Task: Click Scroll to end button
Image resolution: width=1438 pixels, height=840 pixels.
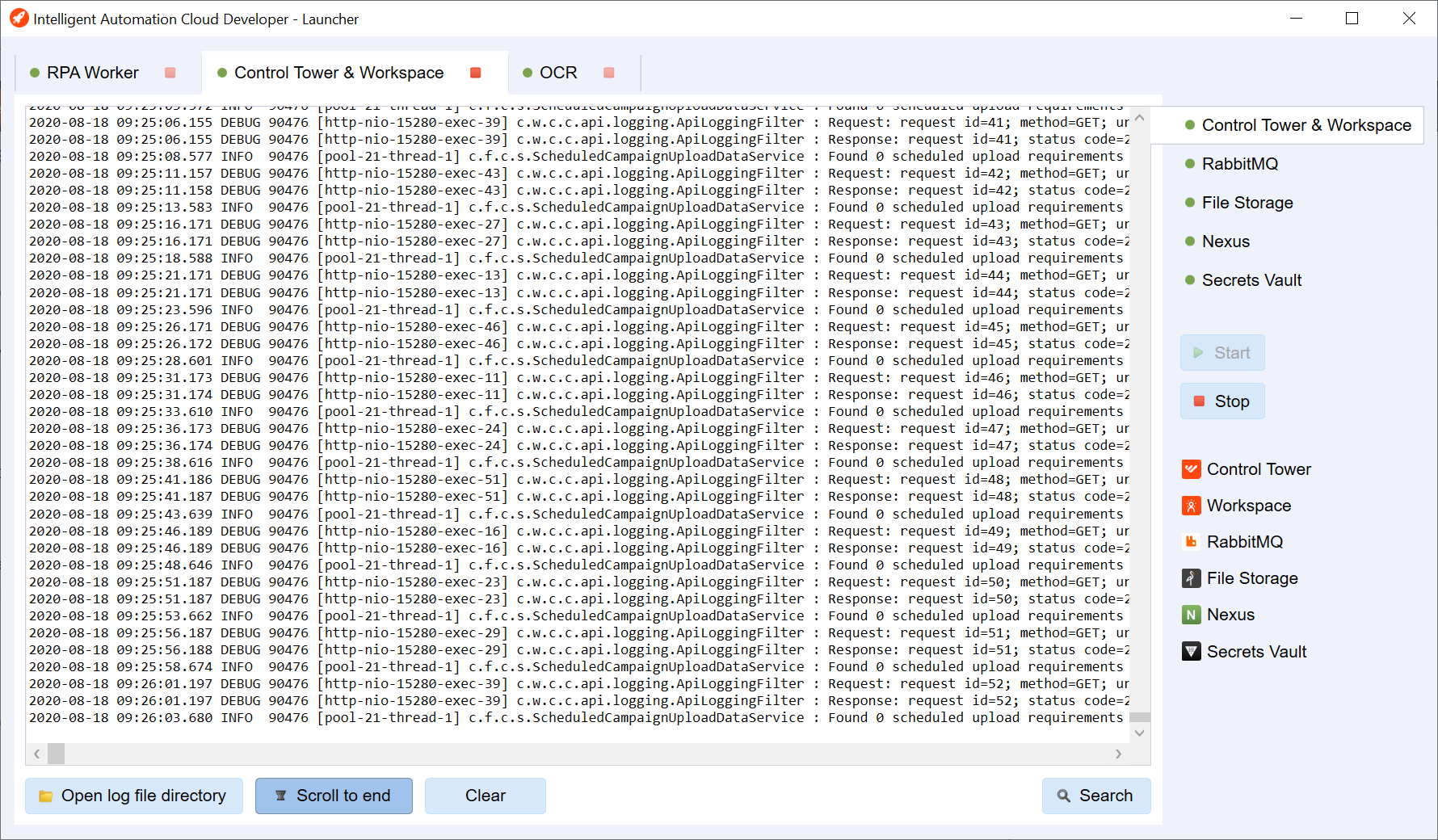Action: [334, 796]
